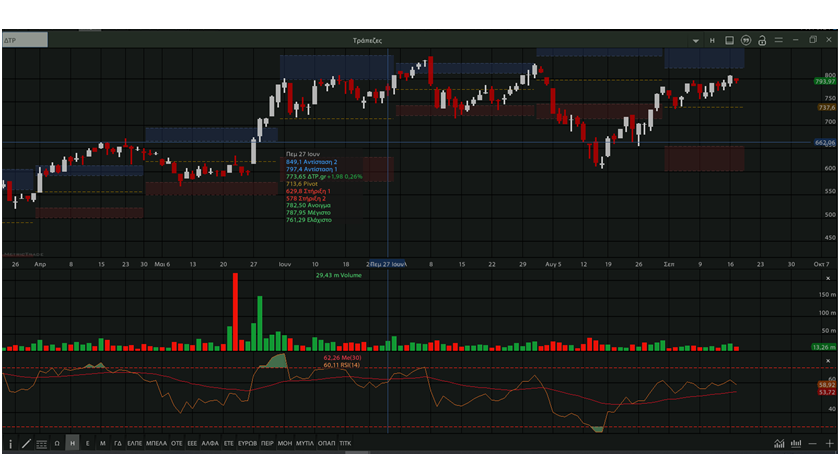Image resolution: width=840 pixels, height=474 pixels.
Task: Open the quotes comment icon
Action: pyautogui.click(x=746, y=40)
